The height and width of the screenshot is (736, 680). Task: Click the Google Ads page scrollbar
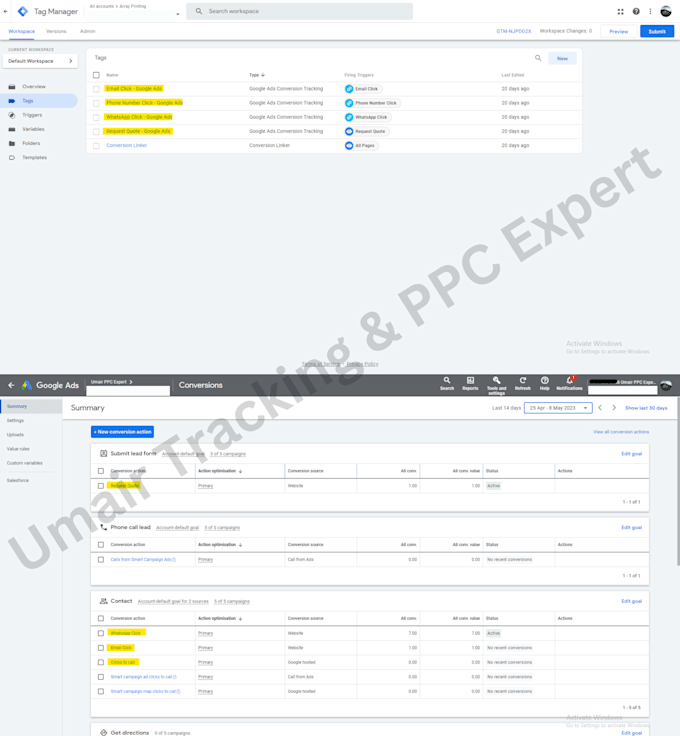678,481
